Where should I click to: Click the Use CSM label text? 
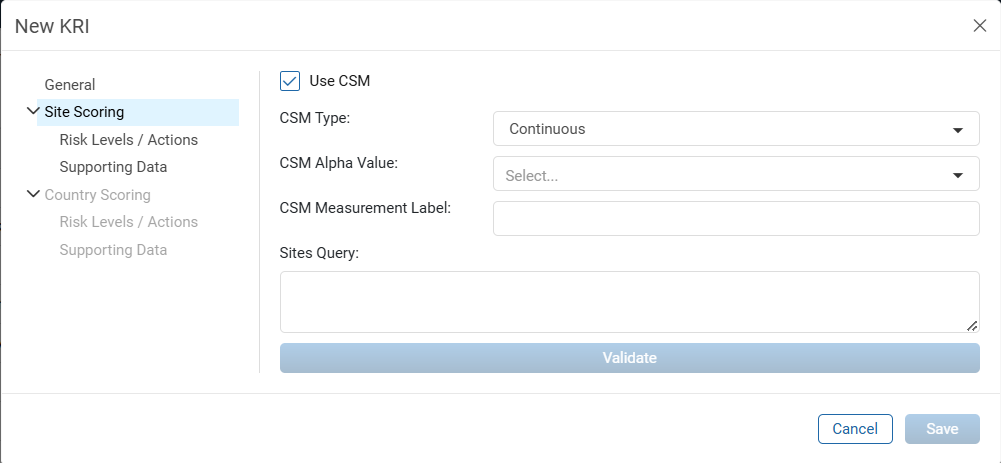point(340,81)
